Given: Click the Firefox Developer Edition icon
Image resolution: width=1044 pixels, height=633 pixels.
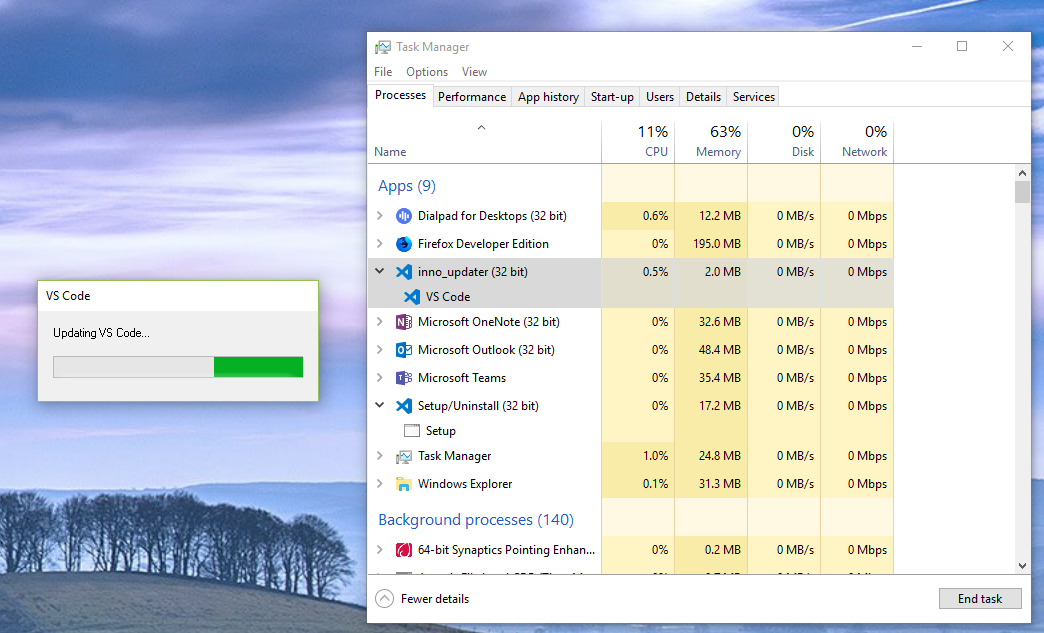Looking at the screenshot, I should click(x=404, y=243).
